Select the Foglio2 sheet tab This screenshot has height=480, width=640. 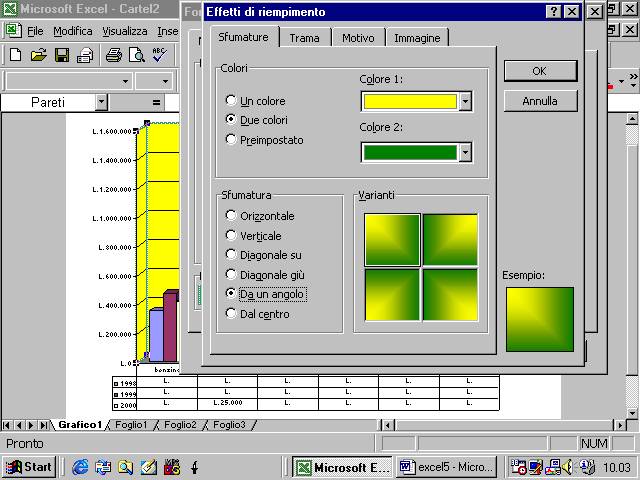tap(180, 425)
